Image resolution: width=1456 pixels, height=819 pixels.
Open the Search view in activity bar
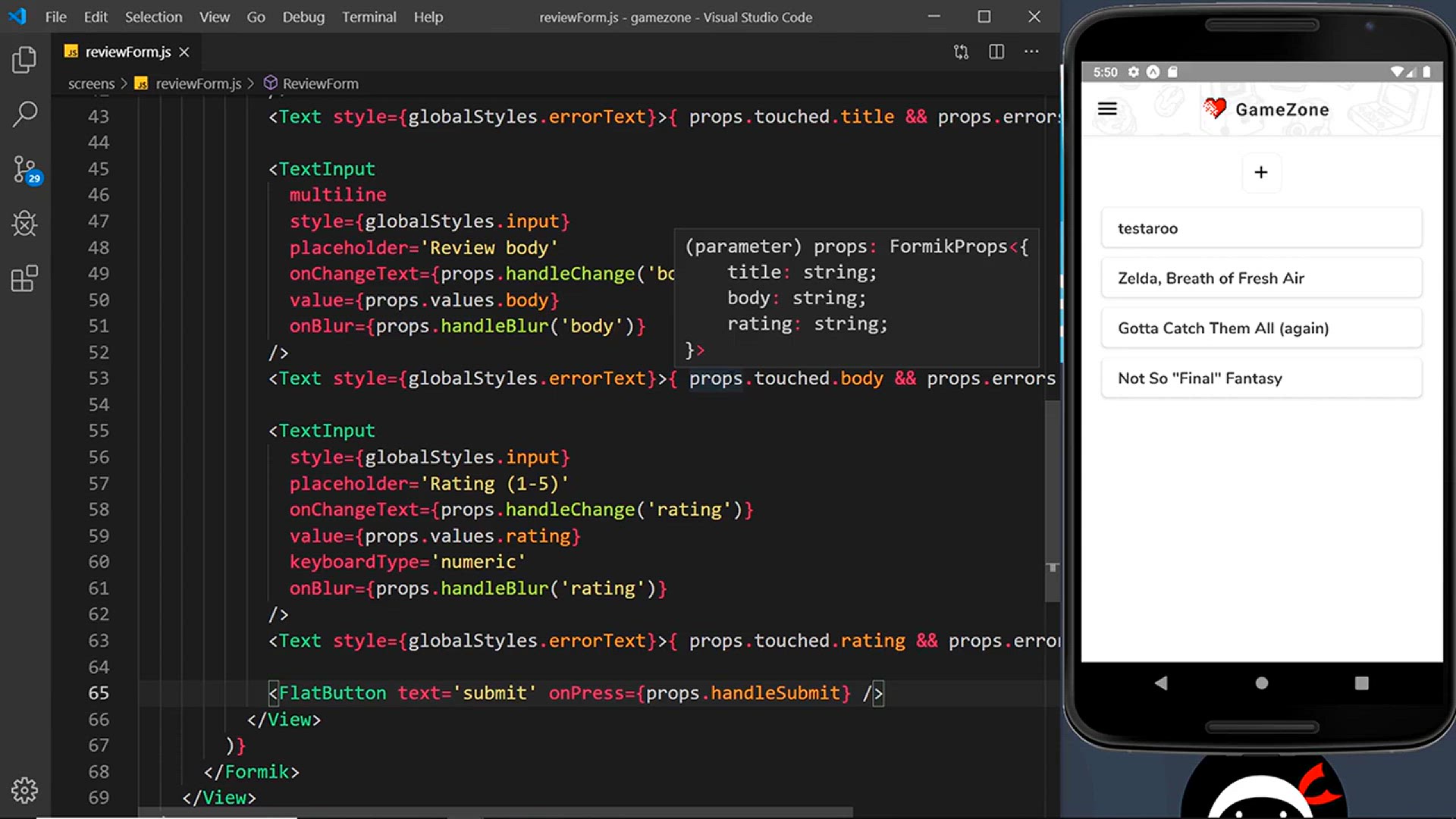[24, 114]
